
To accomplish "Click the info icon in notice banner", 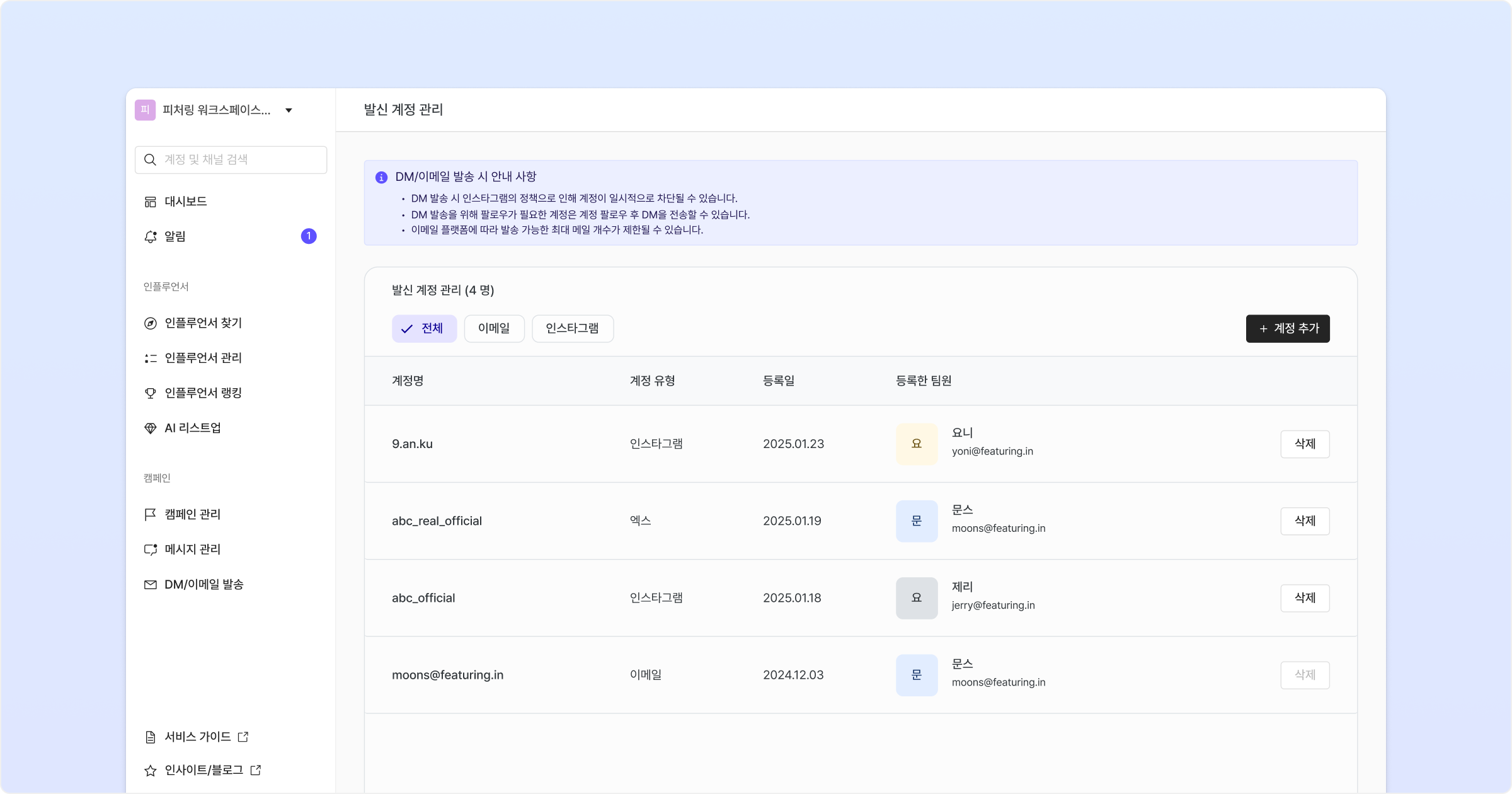I will click(x=381, y=178).
